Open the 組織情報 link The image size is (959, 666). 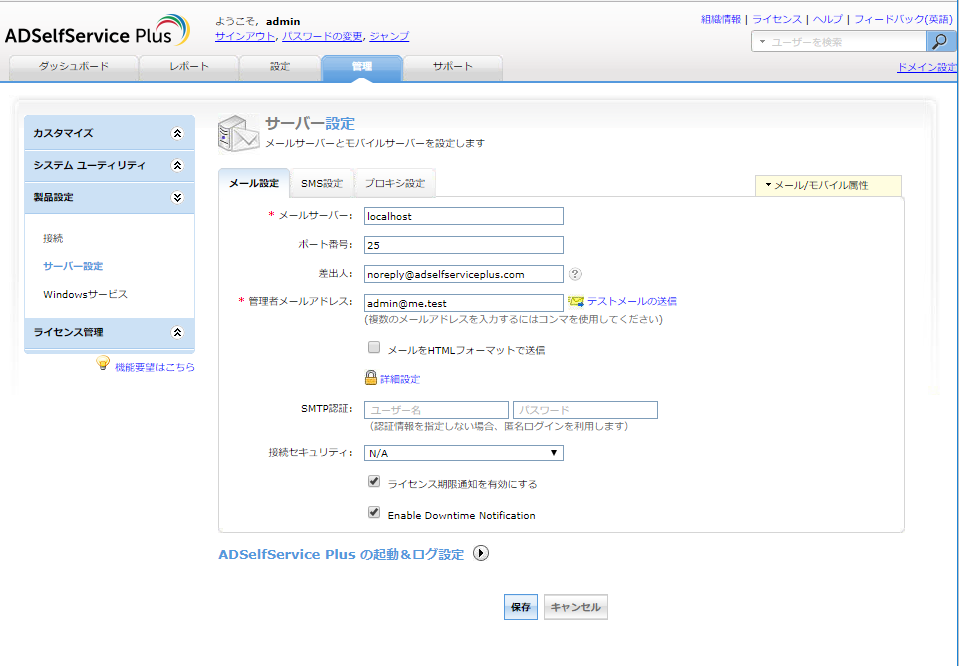coord(720,20)
